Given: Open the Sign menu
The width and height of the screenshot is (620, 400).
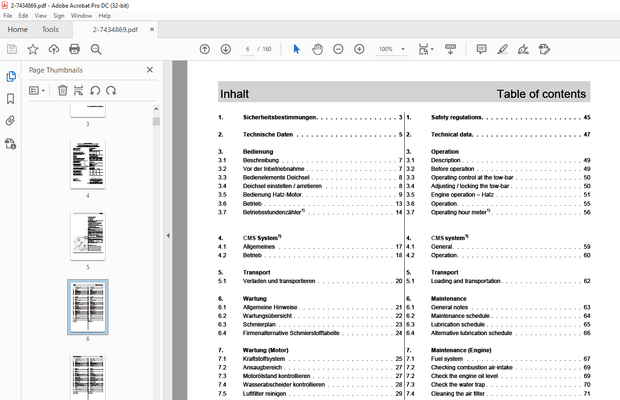Looking at the screenshot, I should click(59, 16).
